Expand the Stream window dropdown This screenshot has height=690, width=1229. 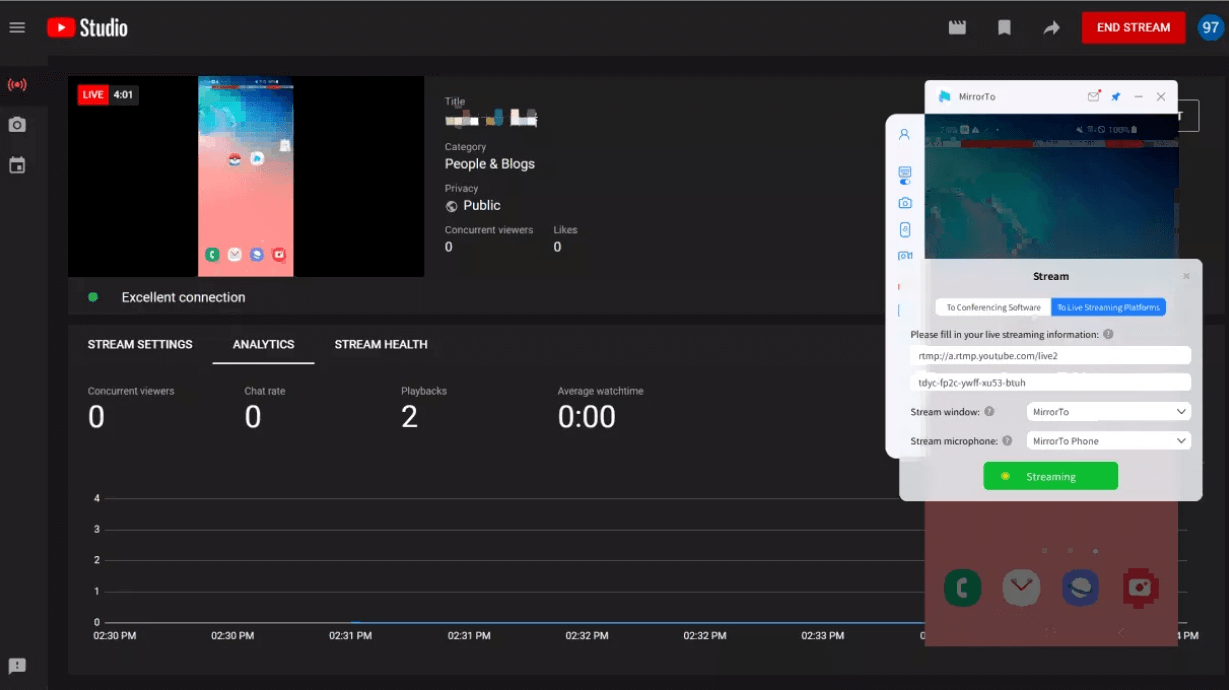pyautogui.click(x=1108, y=412)
